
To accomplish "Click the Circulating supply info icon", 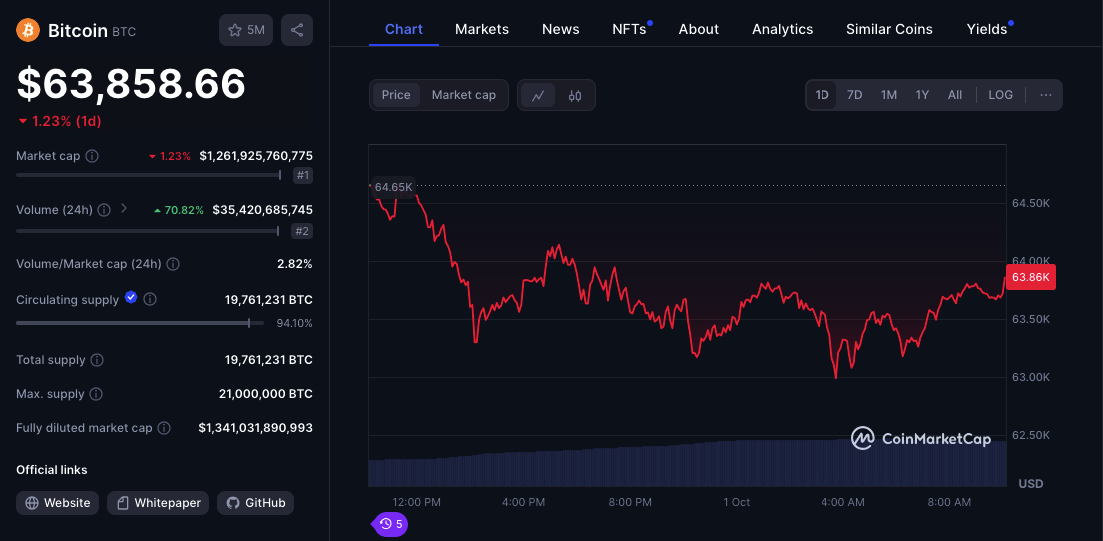I will point(150,299).
